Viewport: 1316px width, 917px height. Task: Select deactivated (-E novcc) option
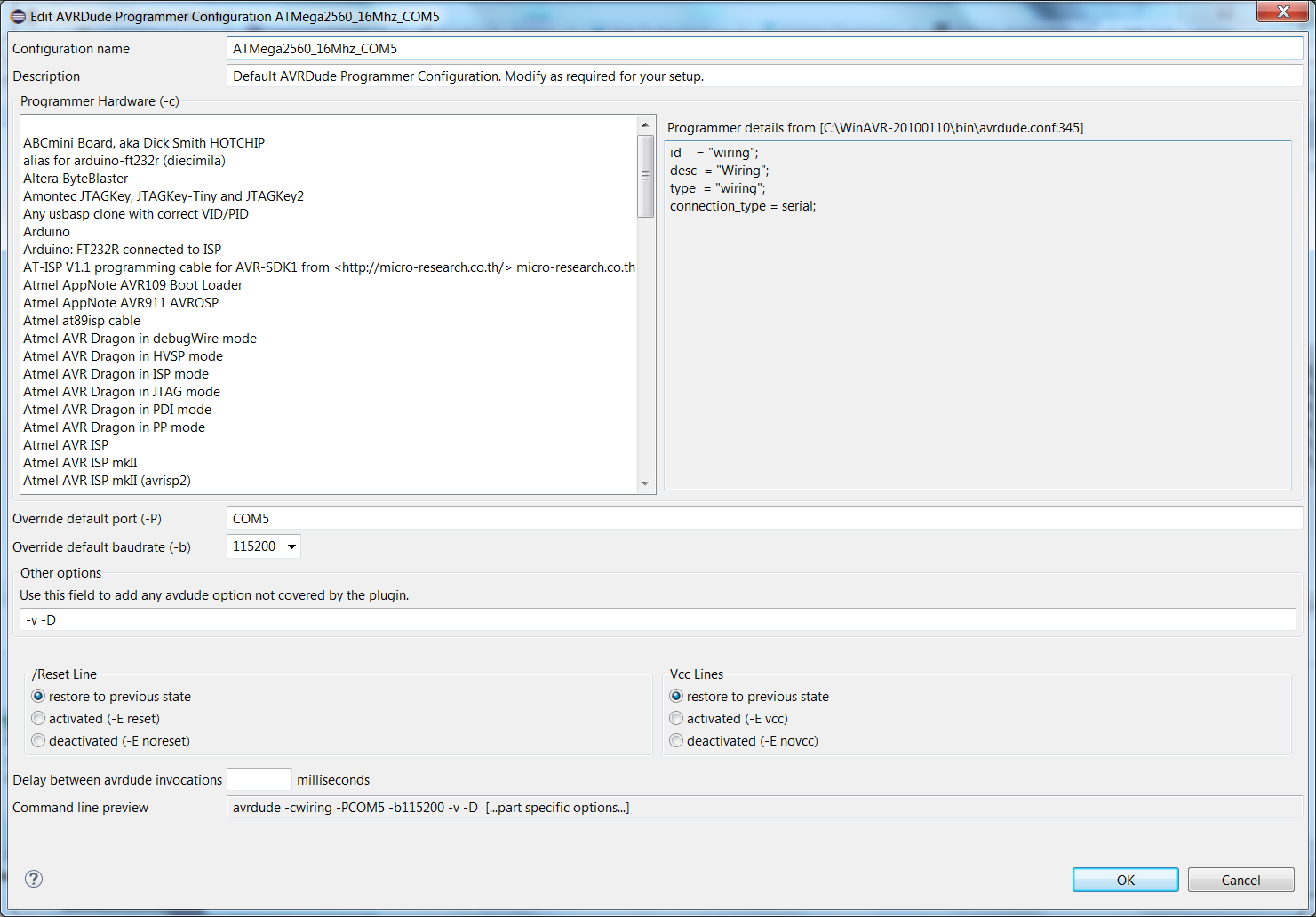point(744,741)
